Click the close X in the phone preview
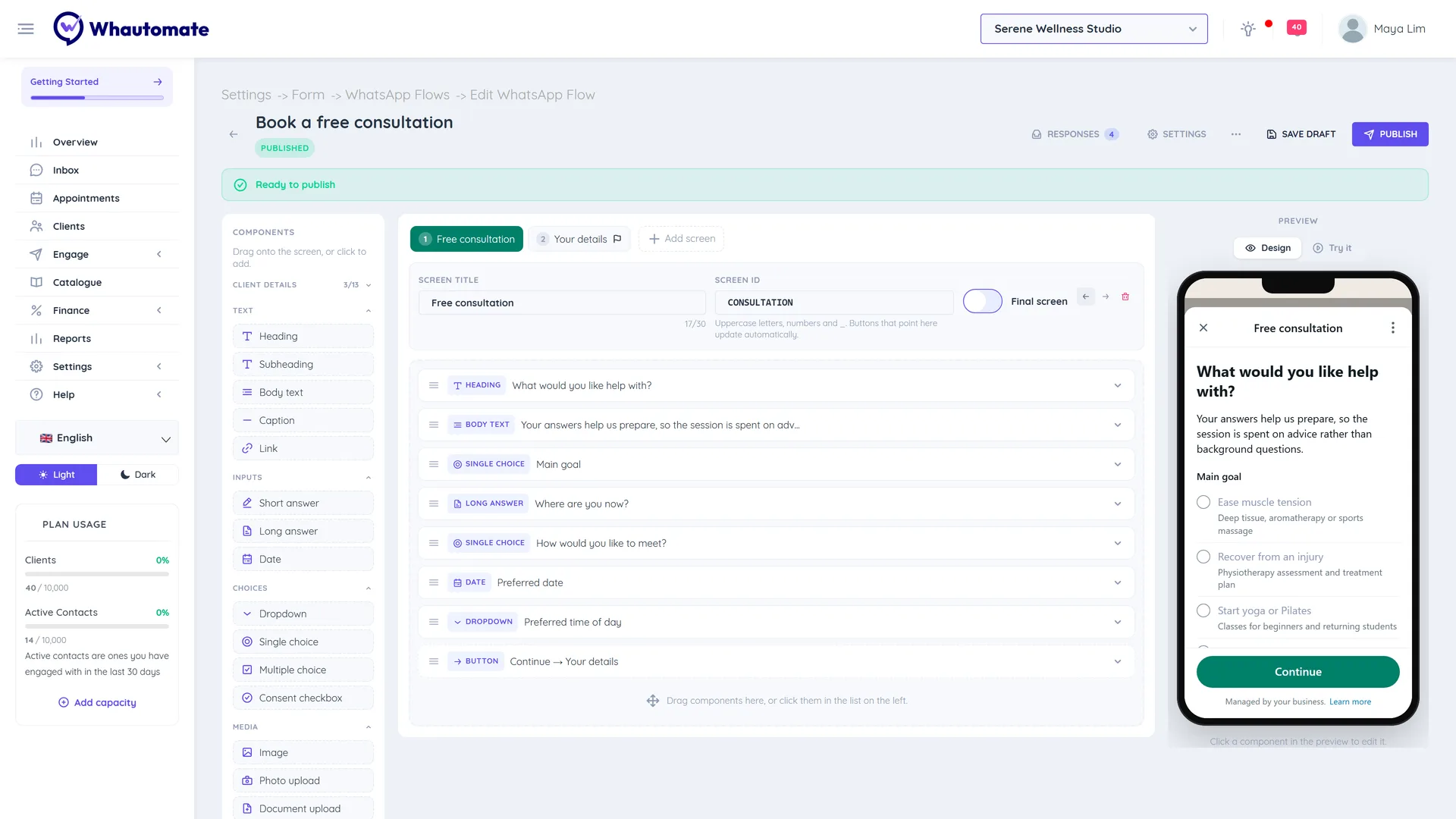 [x=1203, y=328]
